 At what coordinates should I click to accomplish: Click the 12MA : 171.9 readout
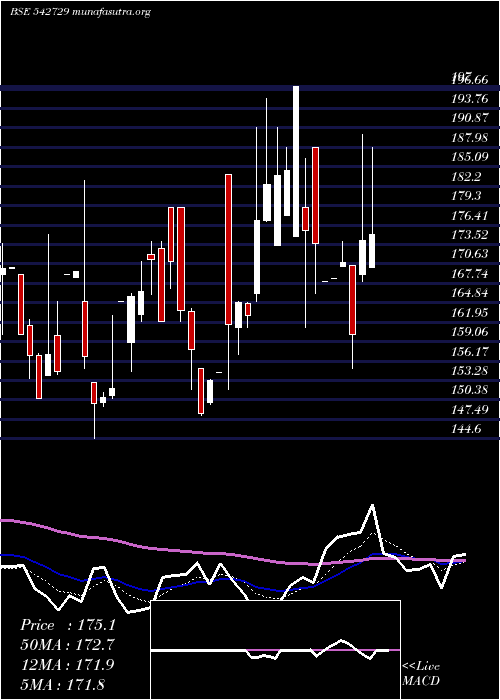click(x=68, y=664)
